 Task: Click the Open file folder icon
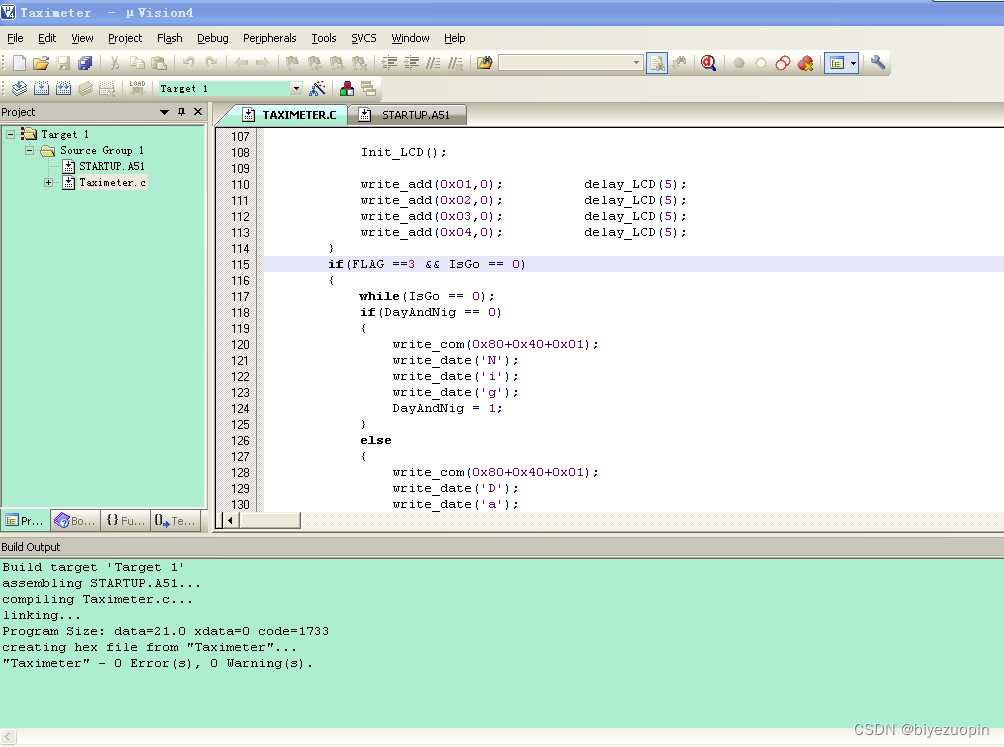pyautogui.click(x=41, y=63)
